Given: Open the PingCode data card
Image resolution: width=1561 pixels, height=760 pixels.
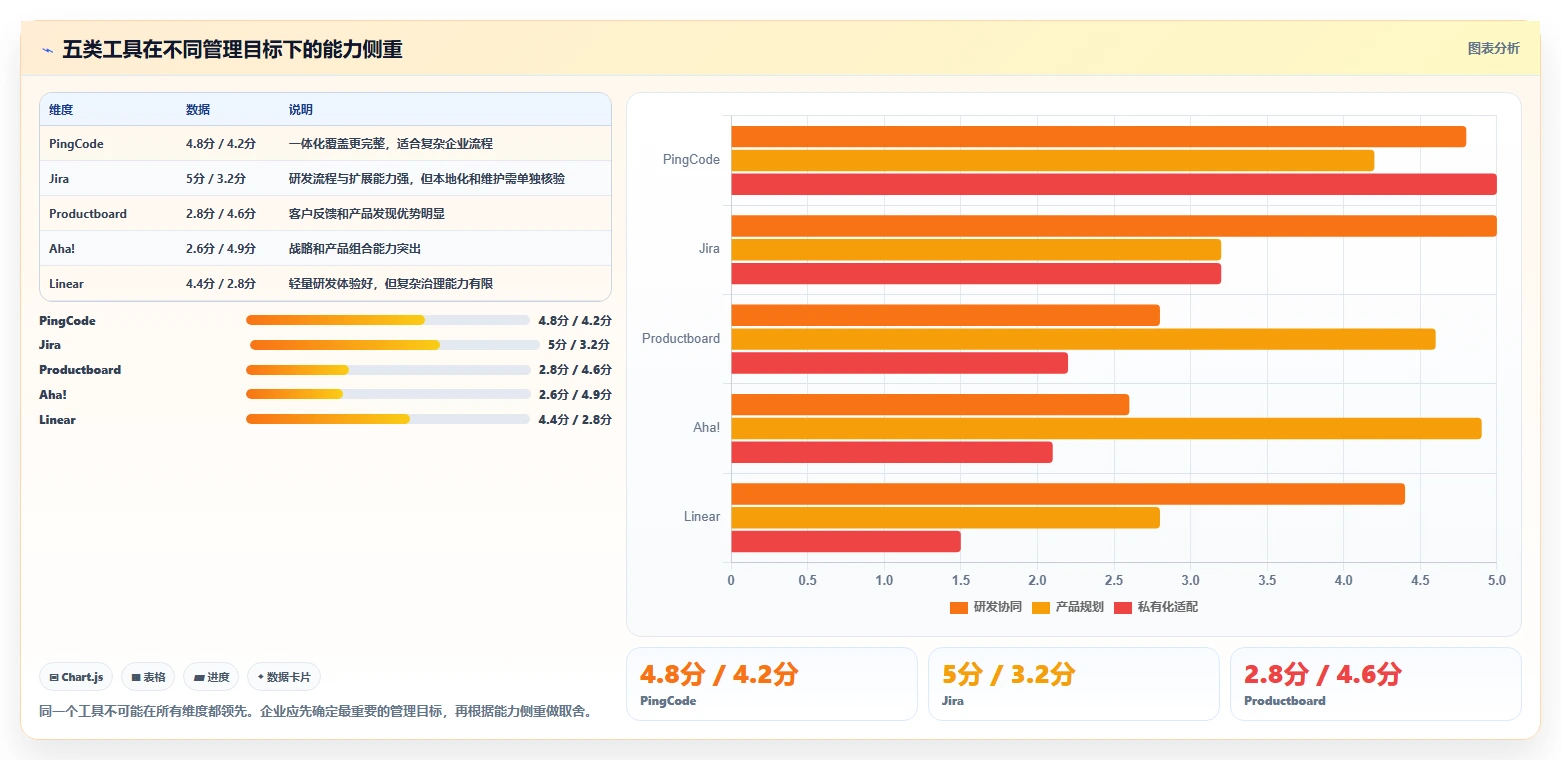Looking at the screenshot, I should [x=771, y=684].
